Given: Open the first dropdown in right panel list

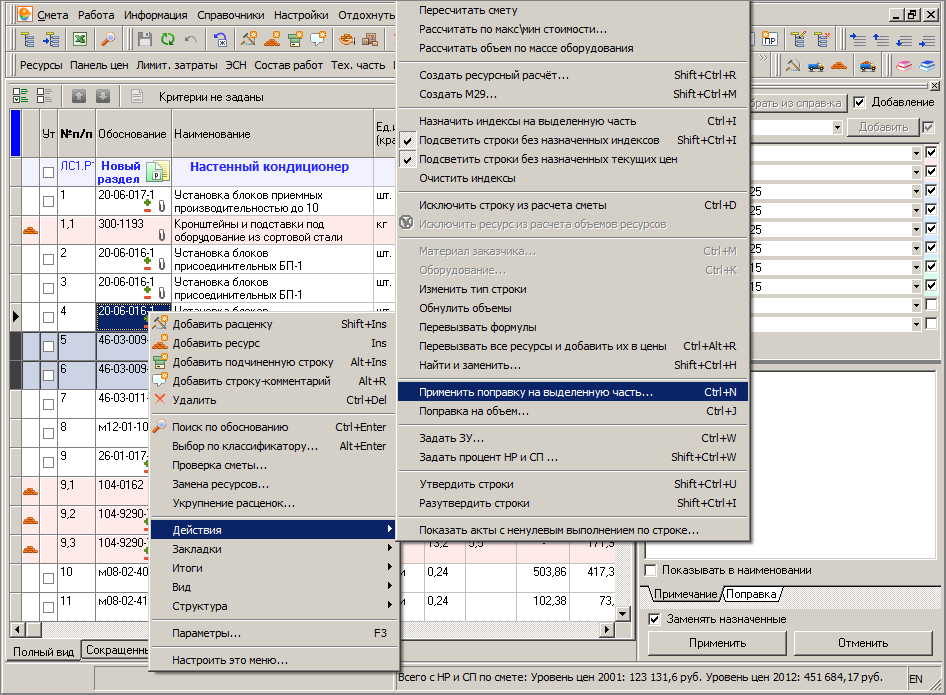Looking at the screenshot, I should point(916,153).
